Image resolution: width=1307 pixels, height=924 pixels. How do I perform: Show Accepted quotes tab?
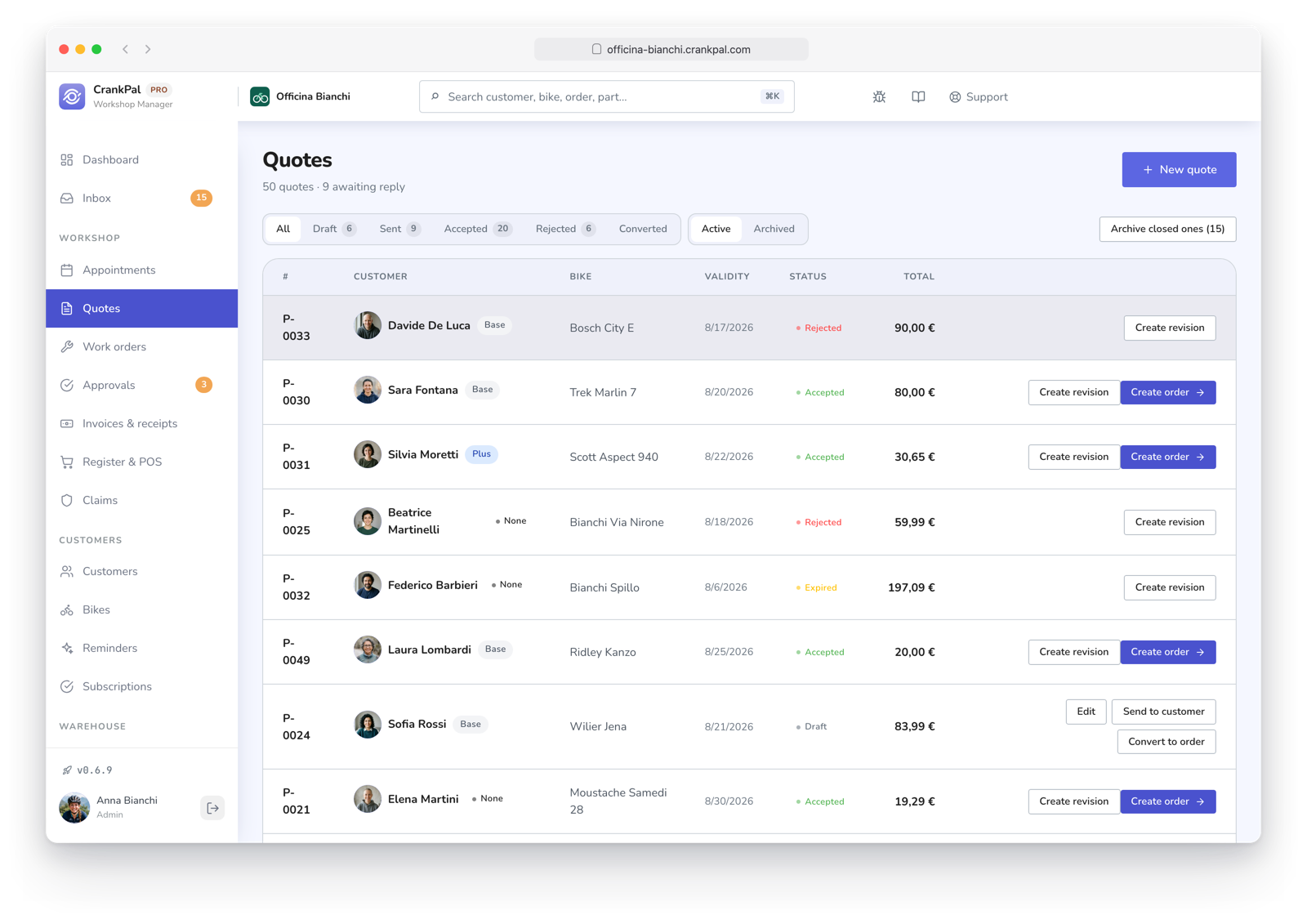pyautogui.click(x=478, y=229)
